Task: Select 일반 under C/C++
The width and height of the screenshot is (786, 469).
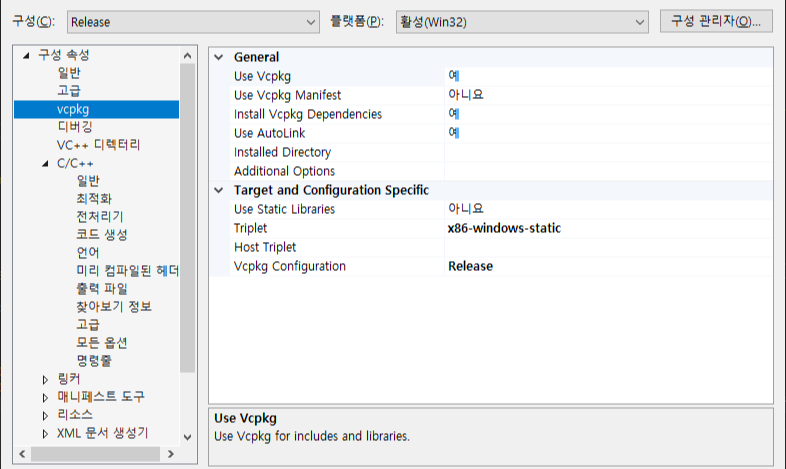Action: pyautogui.click(x=88, y=181)
